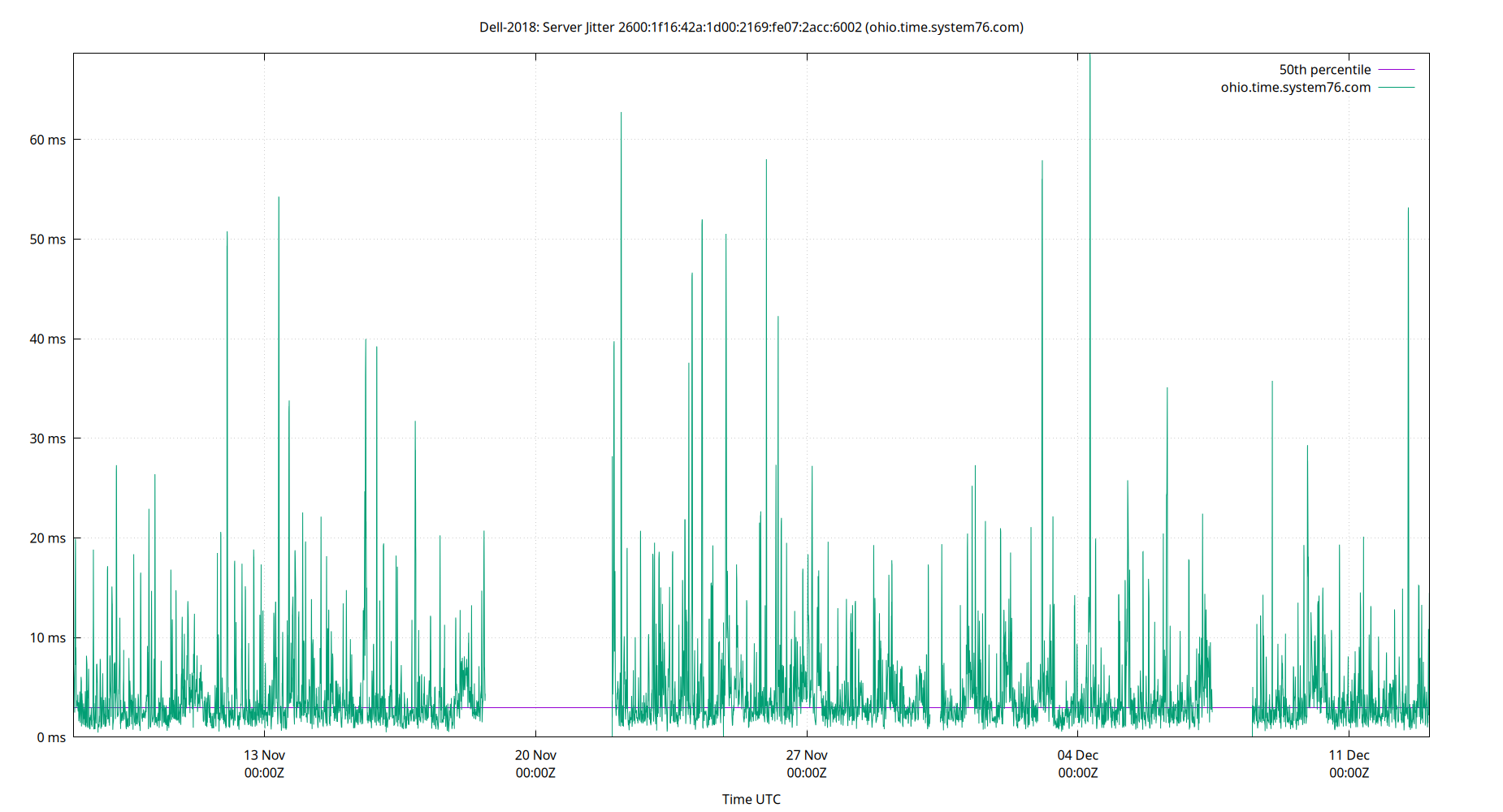Select the ohio.time.system76.com legend entry

pos(1295,87)
